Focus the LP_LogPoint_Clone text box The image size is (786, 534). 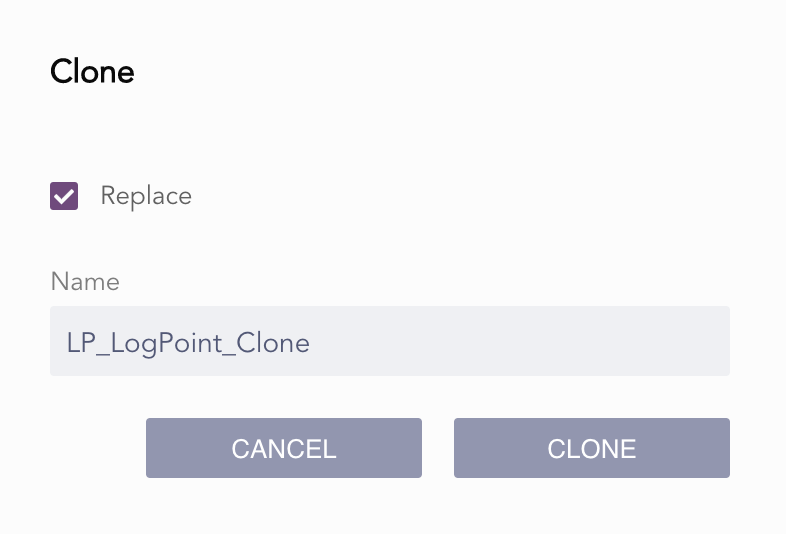[x=389, y=342]
